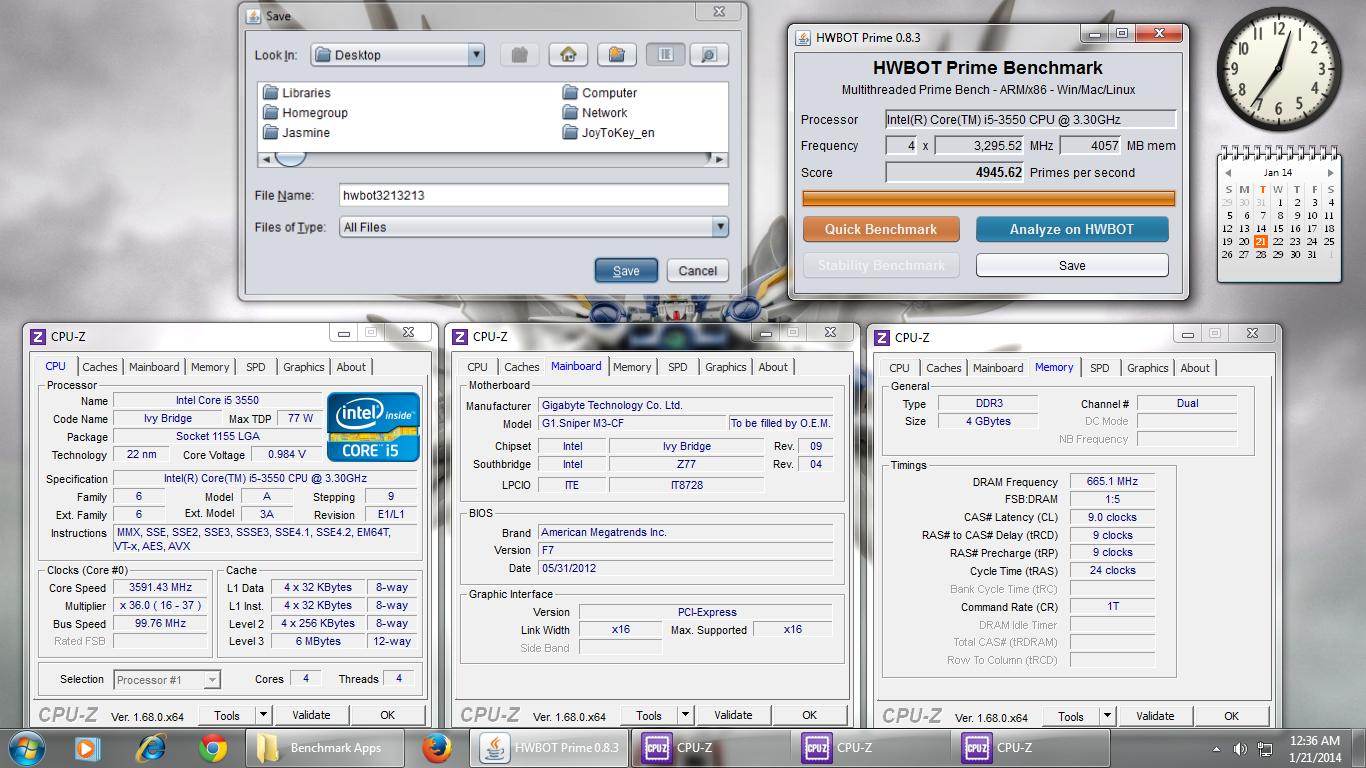
Task: Open Graphics tab in middle CPU-Z window
Action: [x=726, y=367]
